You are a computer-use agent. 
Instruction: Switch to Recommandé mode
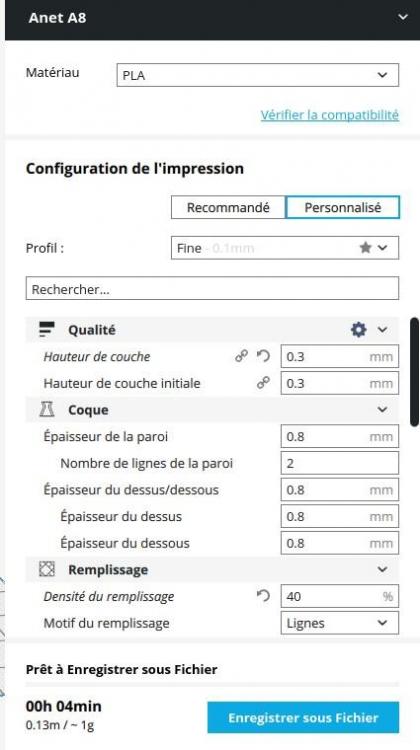[228, 208]
